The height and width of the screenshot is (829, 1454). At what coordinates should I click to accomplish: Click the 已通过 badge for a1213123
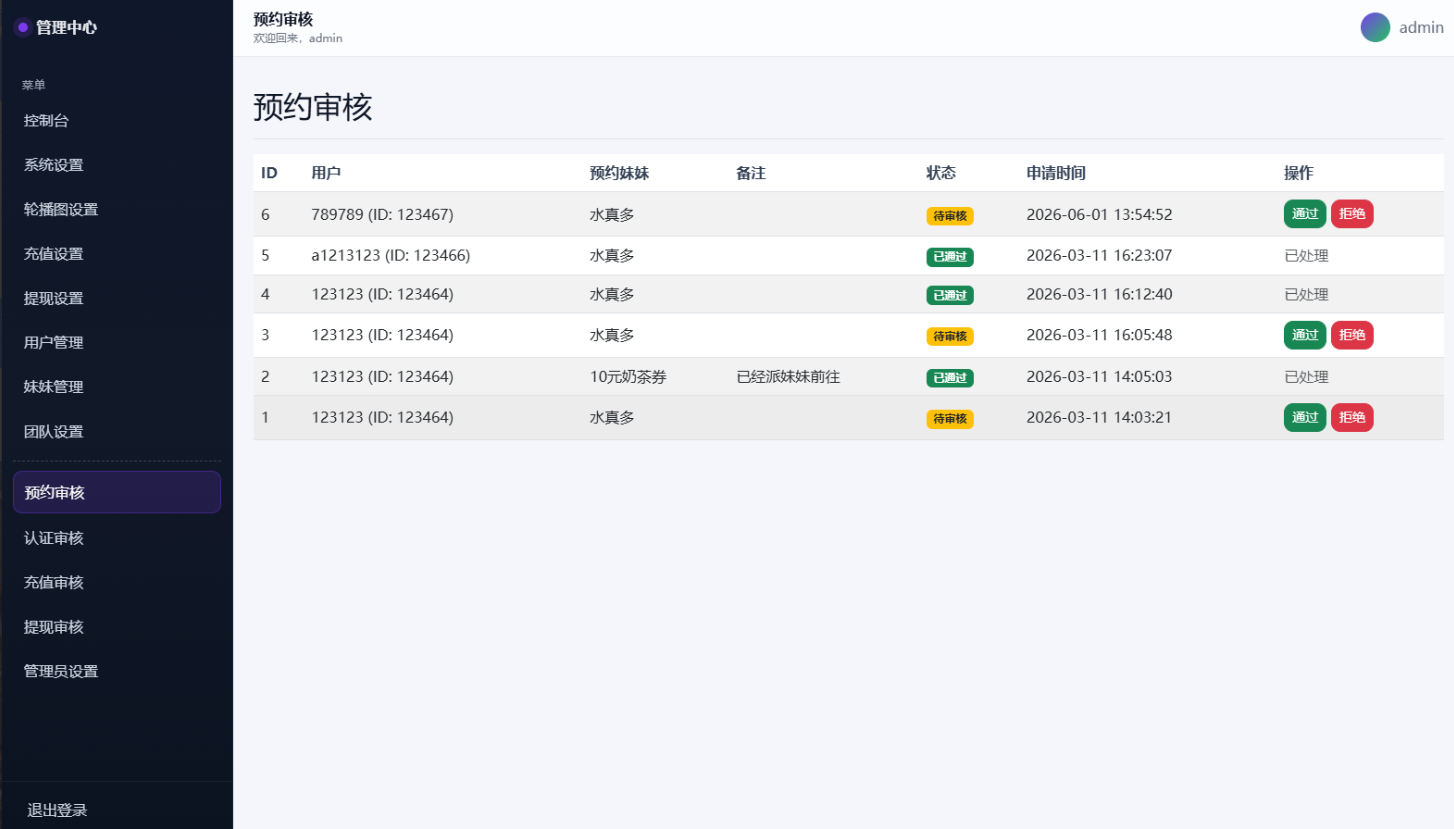(x=950, y=257)
